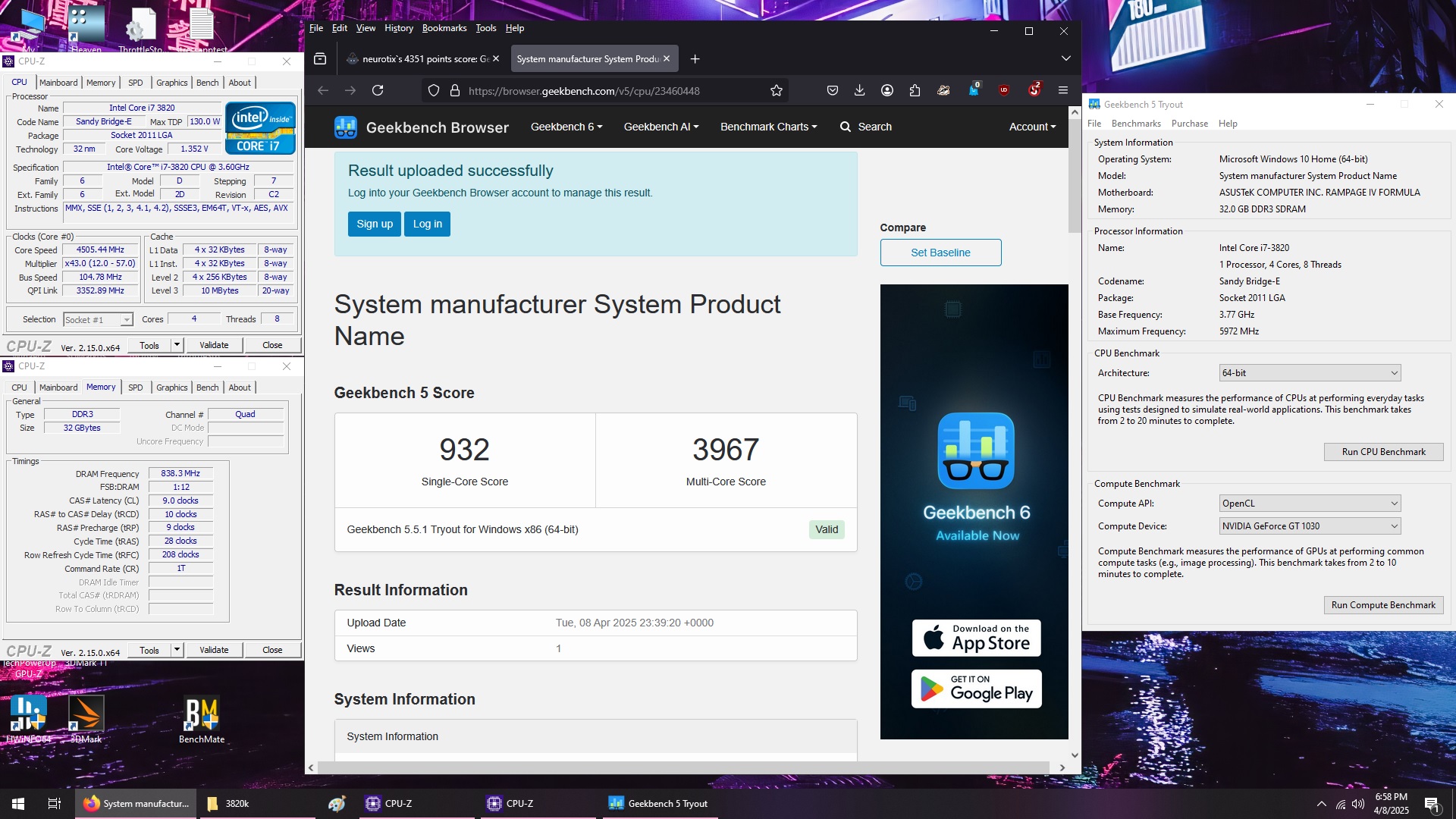Open the HWiNFO64 desktop shortcut
The height and width of the screenshot is (819, 1456).
point(29,720)
